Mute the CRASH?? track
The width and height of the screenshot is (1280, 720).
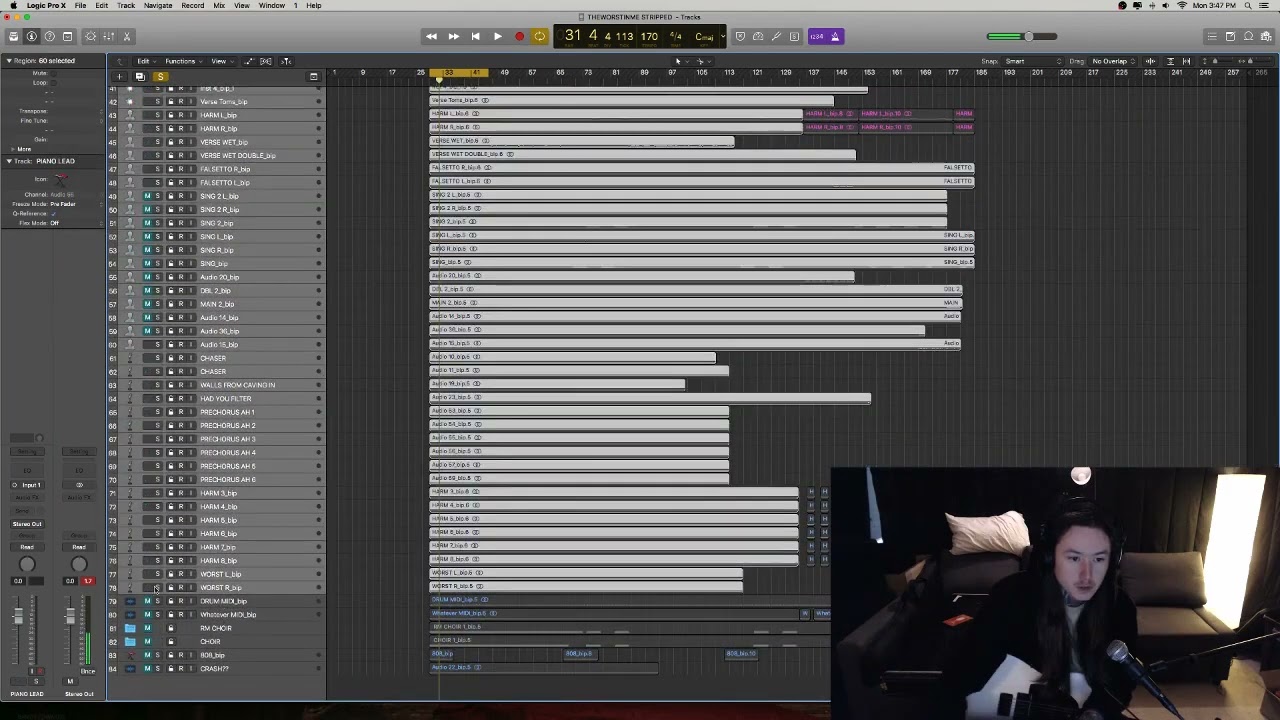(x=147, y=668)
